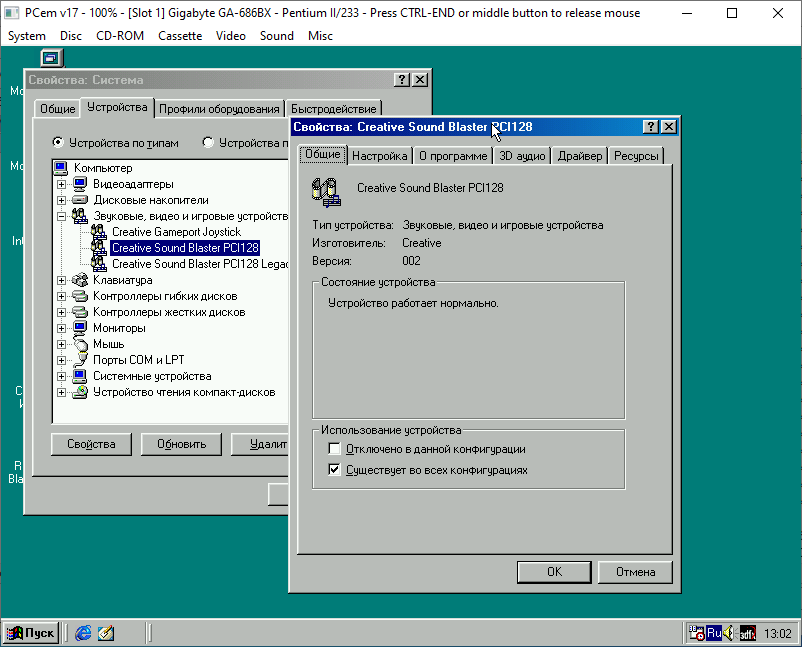Open the PCem CD-ROM menu
The height and width of the screenshot is (647, 802).
coord(120,36)
